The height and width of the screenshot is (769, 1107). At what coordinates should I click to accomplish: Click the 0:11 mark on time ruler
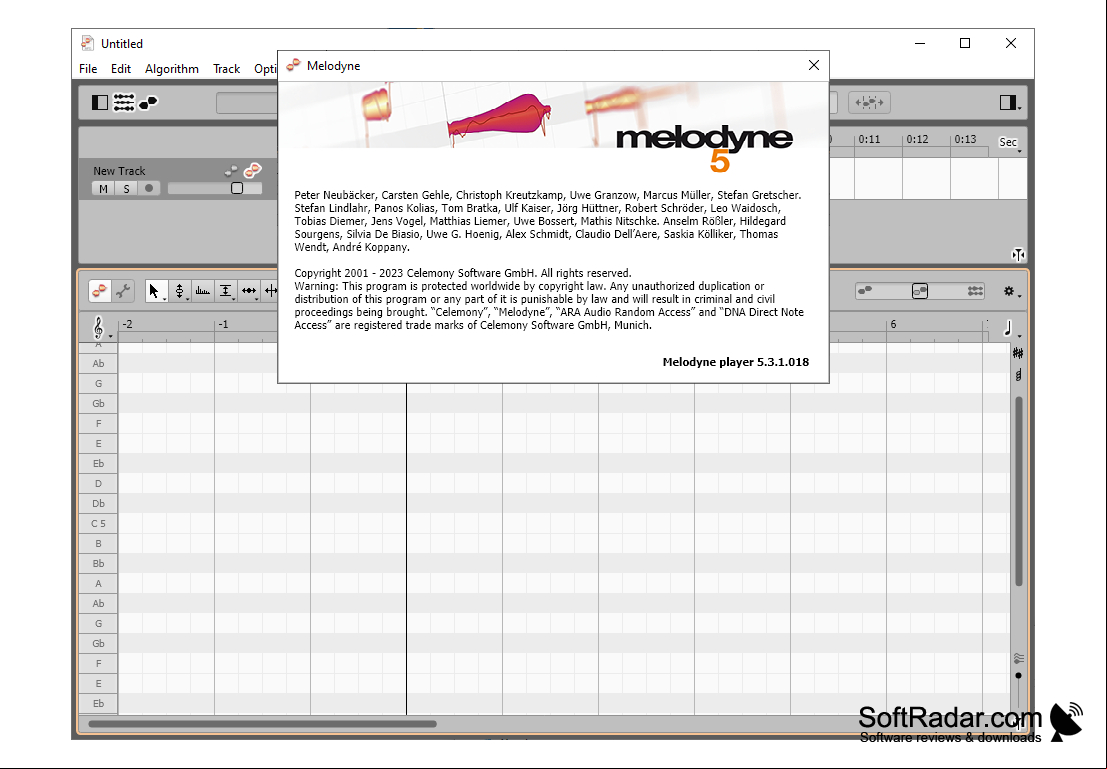point(869,140)
